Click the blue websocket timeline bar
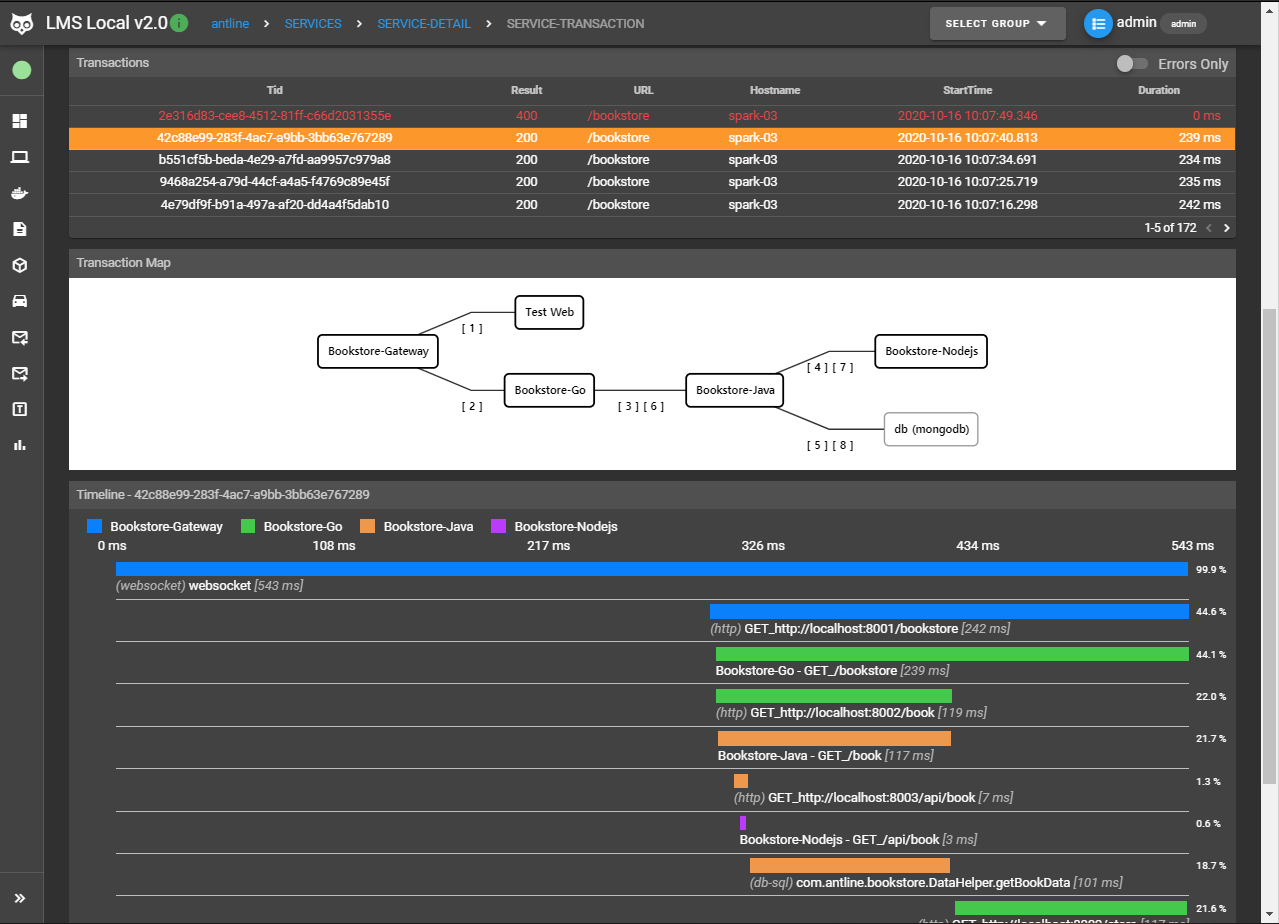The image size is (1279, 924). [x=651, y=569]
